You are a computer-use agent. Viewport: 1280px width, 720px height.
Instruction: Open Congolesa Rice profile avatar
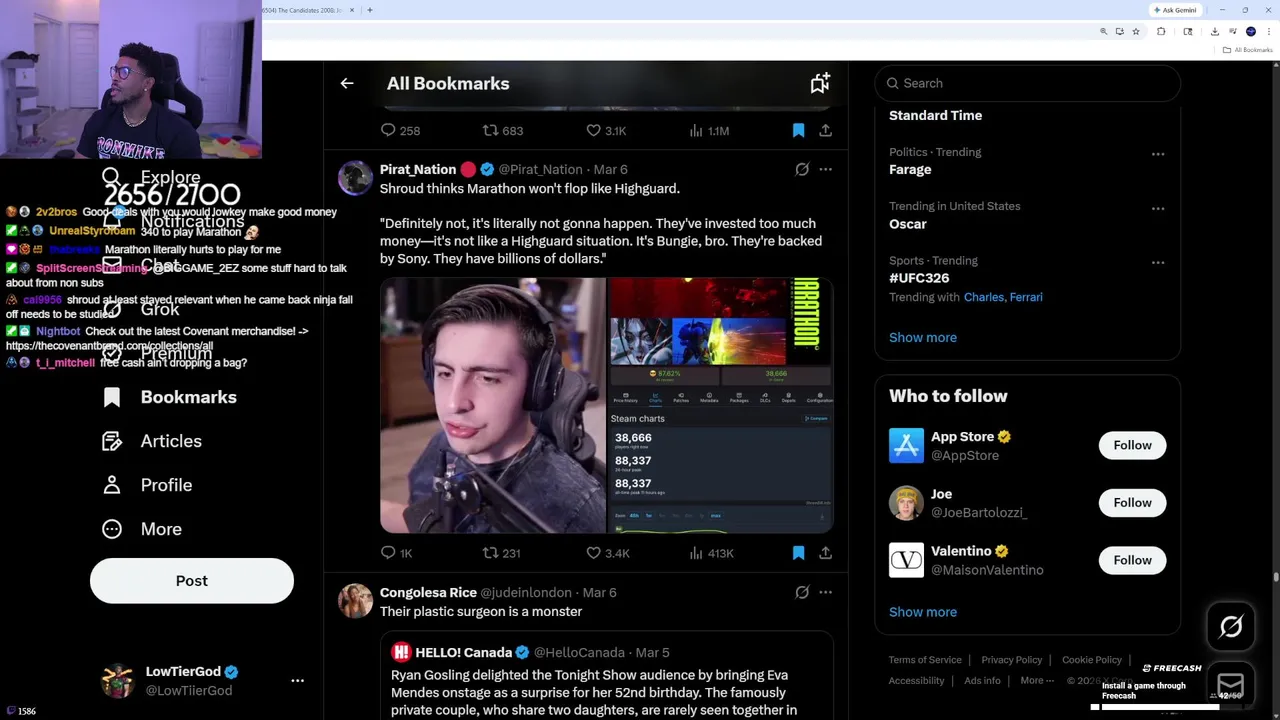click(x=355, y=601)
